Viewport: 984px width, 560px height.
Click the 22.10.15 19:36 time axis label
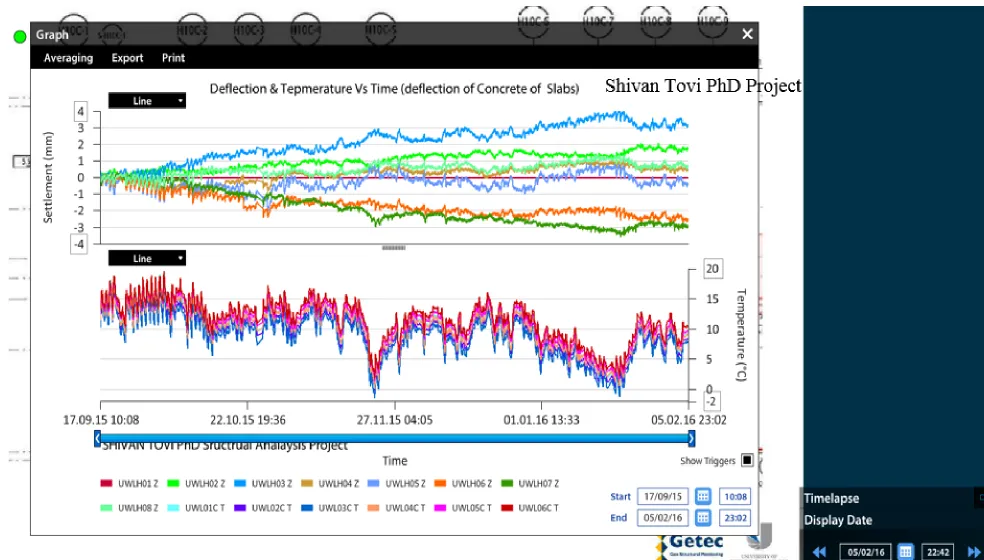coord(248,419)
